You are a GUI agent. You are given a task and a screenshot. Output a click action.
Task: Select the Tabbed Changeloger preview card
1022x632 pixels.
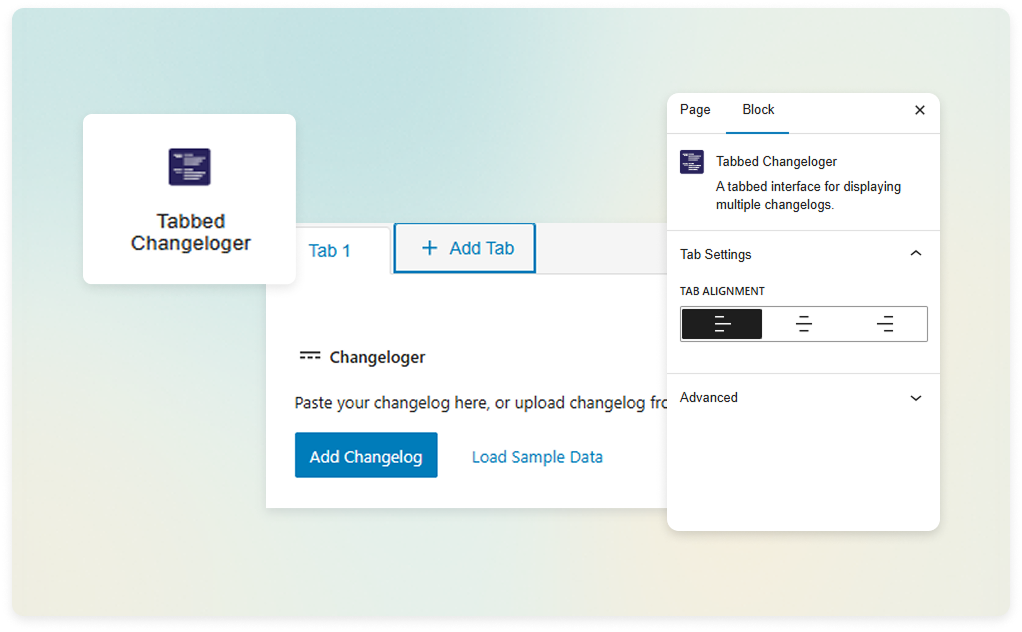pyautogui.click(x=189, y=198)
